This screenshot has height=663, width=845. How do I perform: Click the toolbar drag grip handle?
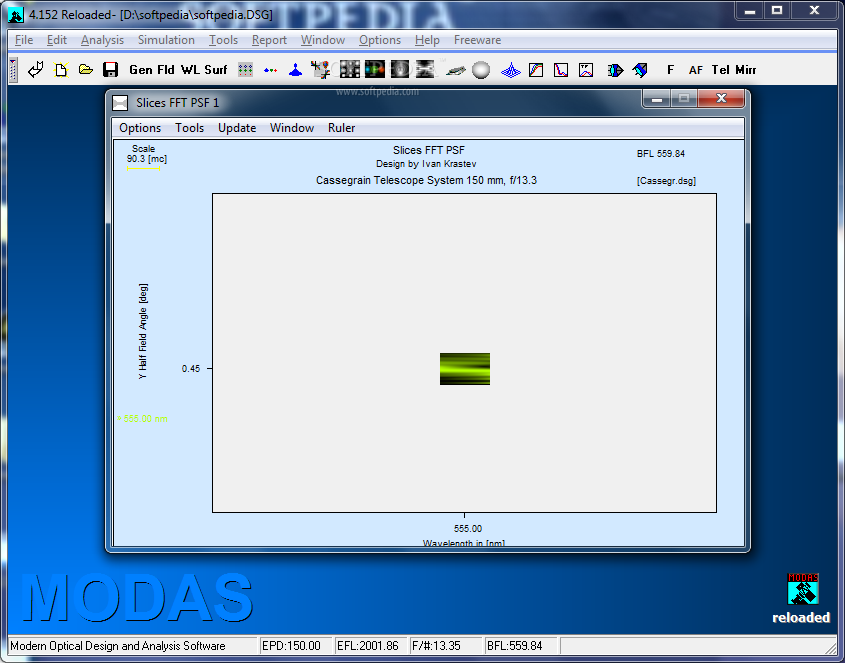tap(13, 70)
